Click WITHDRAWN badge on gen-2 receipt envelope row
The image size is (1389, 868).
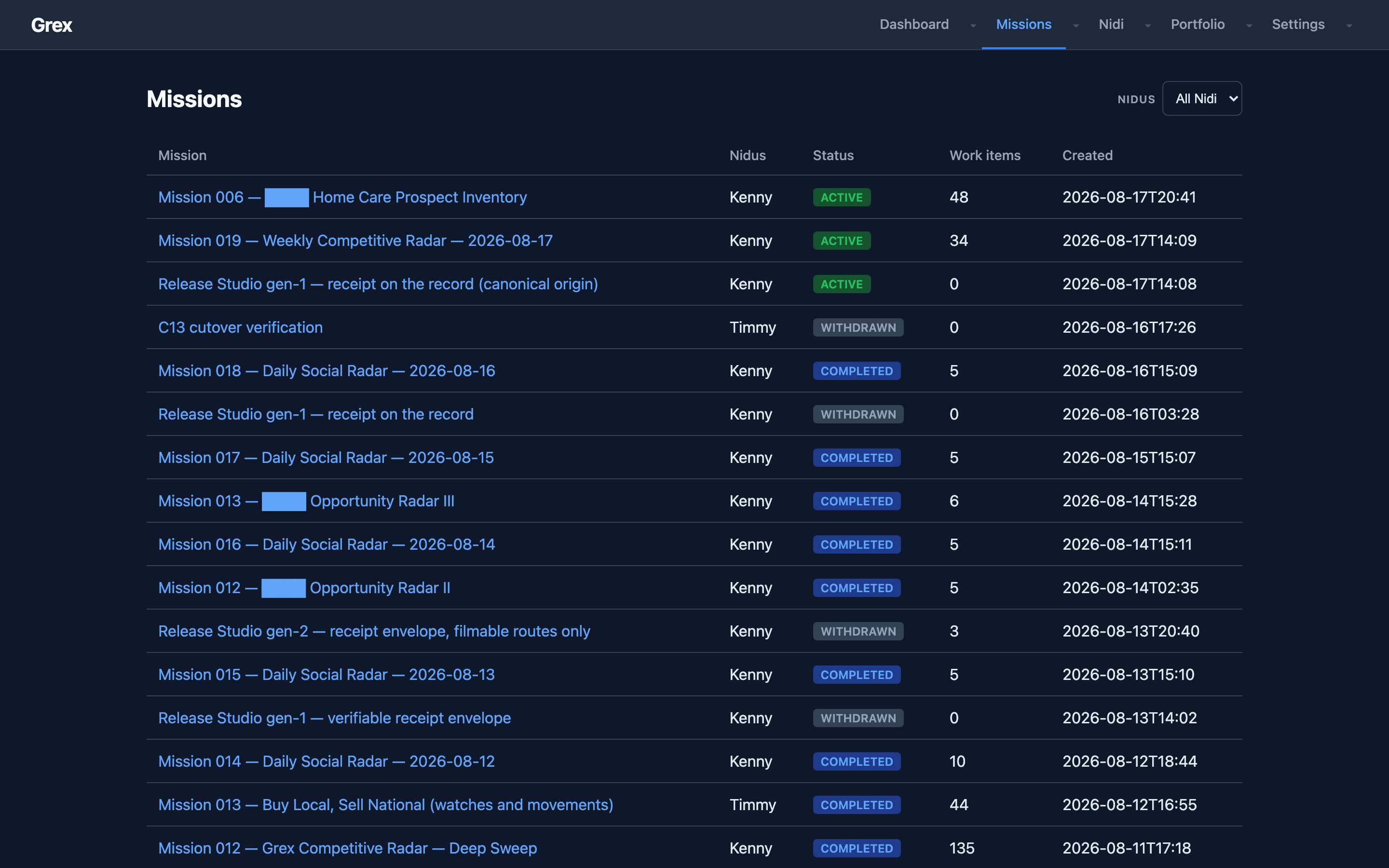(x=858, y=632)
